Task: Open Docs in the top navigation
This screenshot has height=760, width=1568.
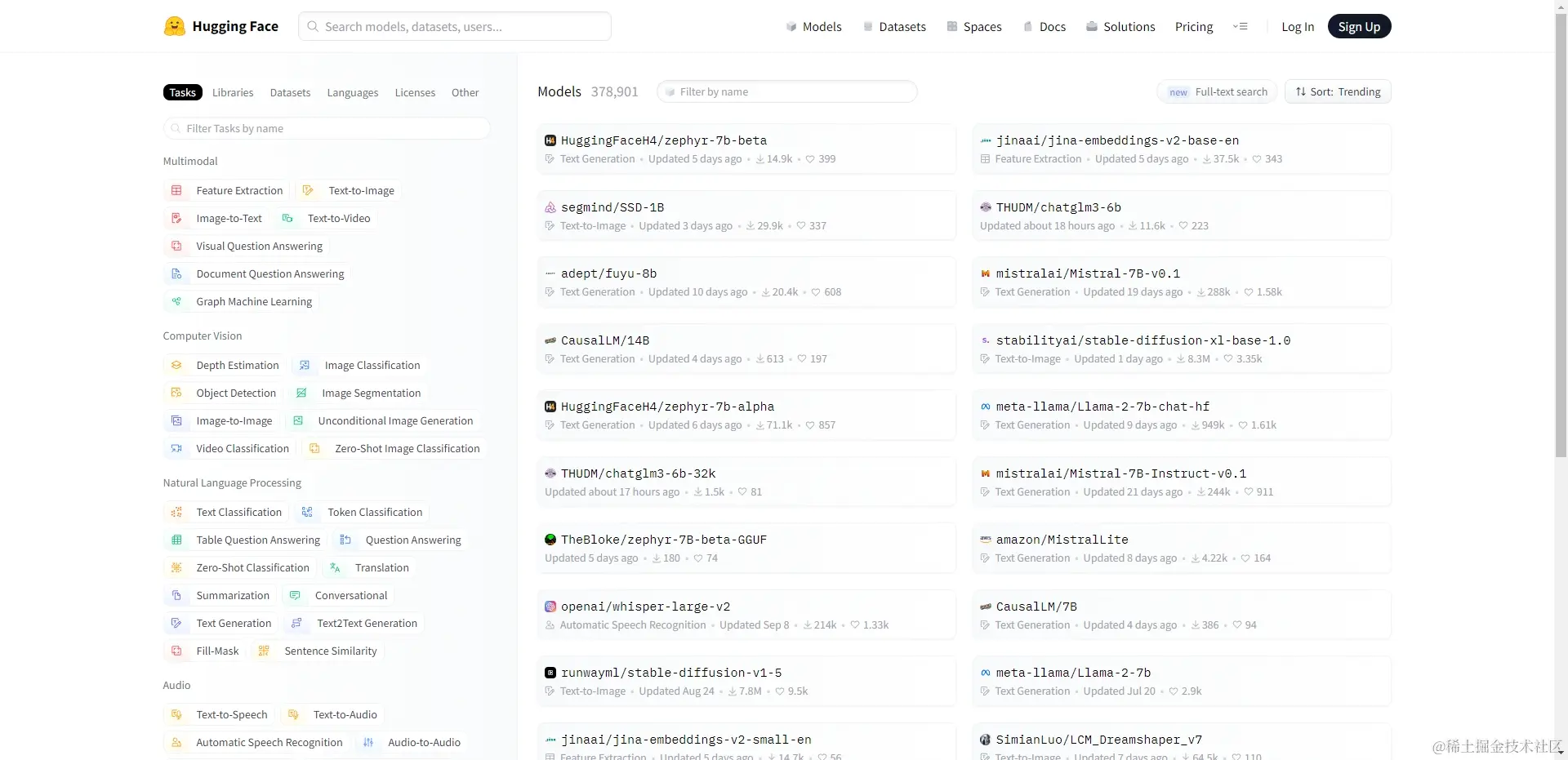Action: [x=1045, y=26]
